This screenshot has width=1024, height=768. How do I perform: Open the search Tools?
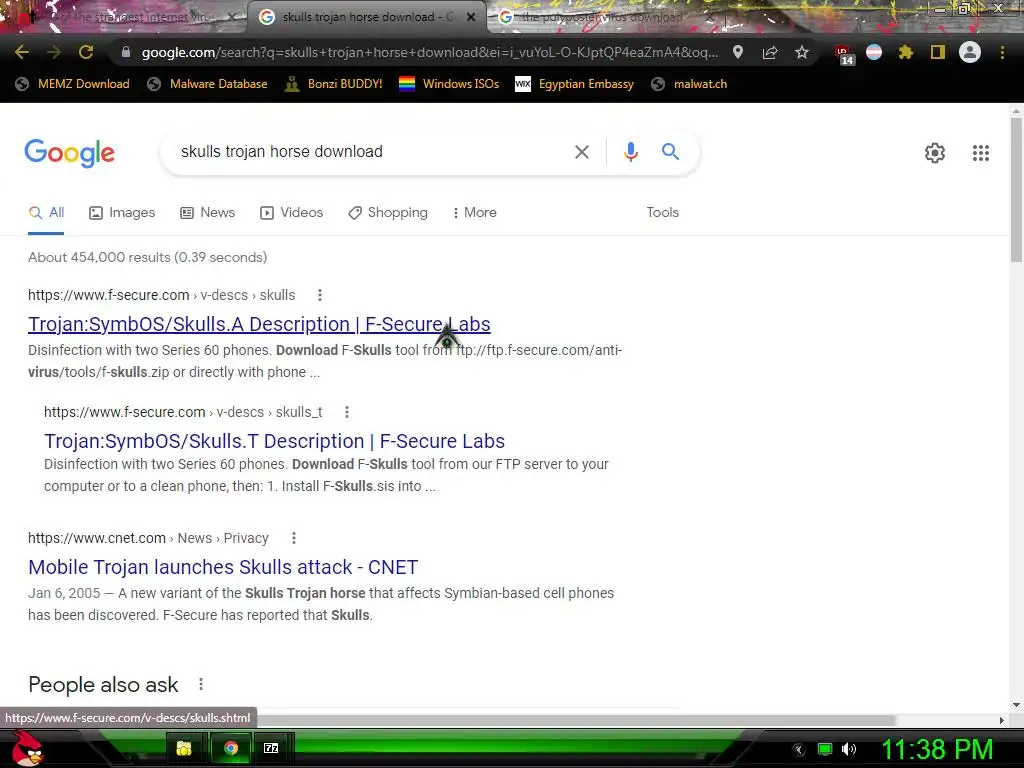pyautogui.click(x=662, y=212)
